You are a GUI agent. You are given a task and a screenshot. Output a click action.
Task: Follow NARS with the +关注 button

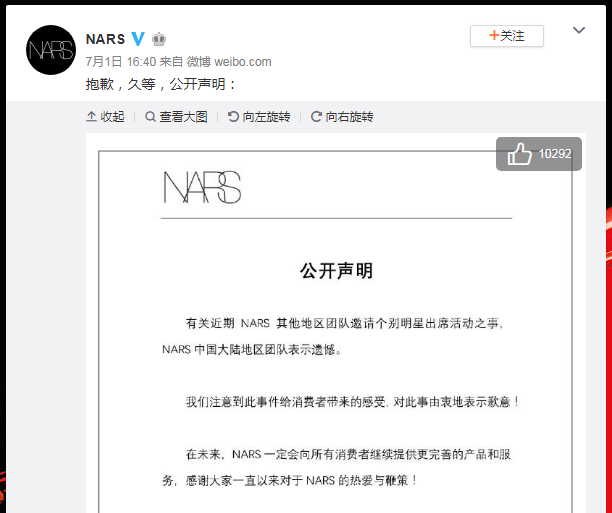click(x=507, y=36)
